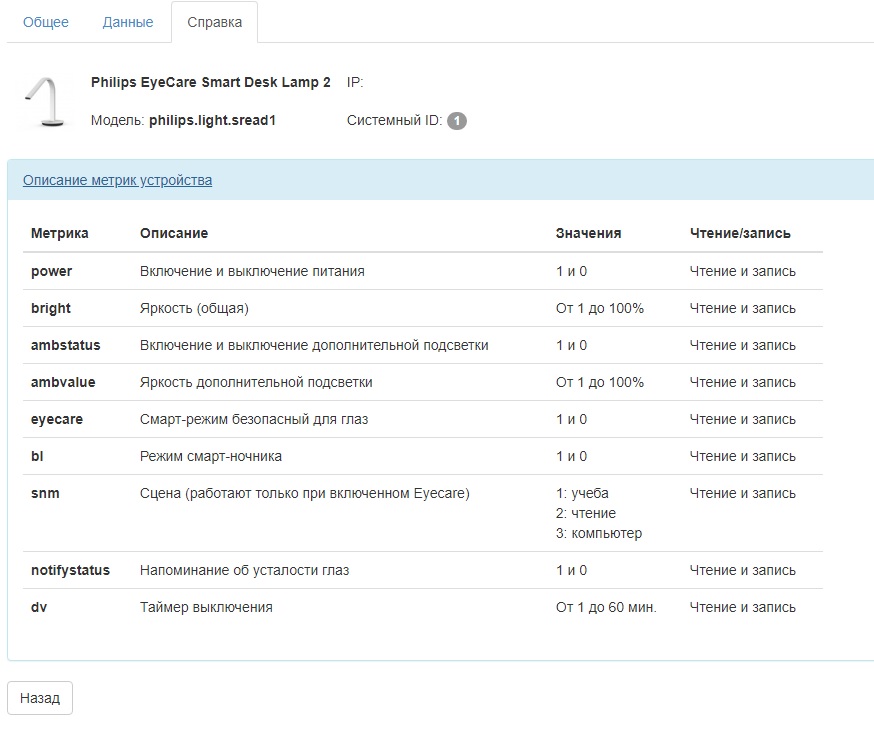The width and height of the screenshot is (874, 750).
Task: Click the Значения column header
Action: click(x=588, y=233)
